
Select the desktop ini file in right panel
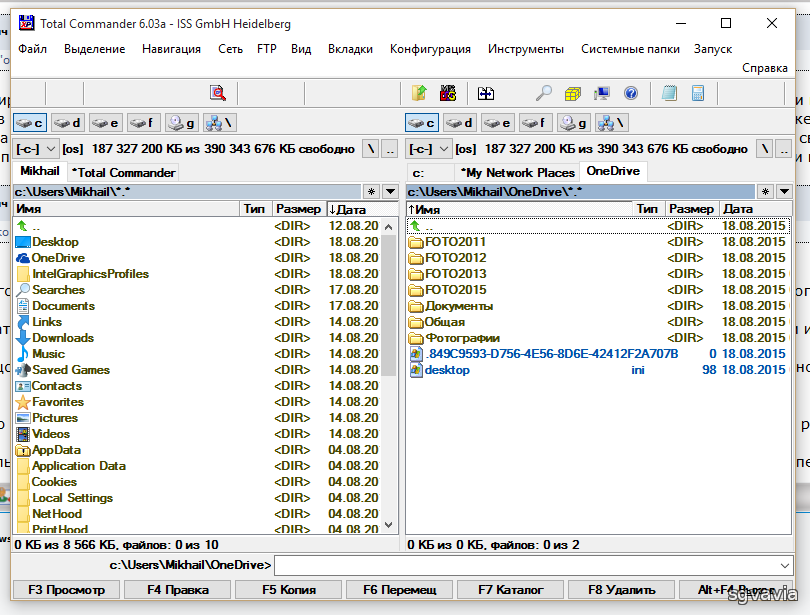pyautogui.click(x=599, y=370)
